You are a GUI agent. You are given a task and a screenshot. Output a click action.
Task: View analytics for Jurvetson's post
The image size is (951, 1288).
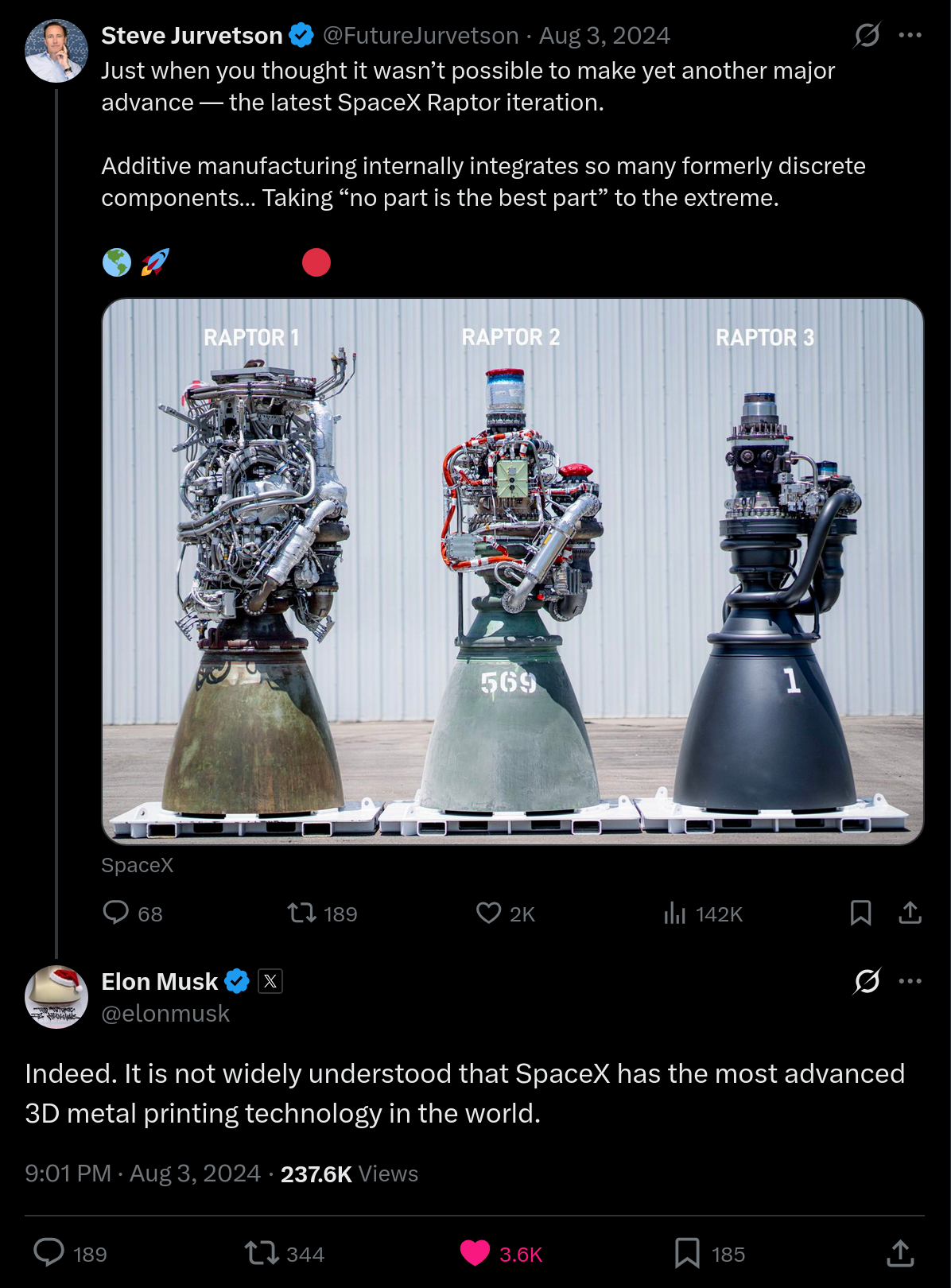click(674, 913)
